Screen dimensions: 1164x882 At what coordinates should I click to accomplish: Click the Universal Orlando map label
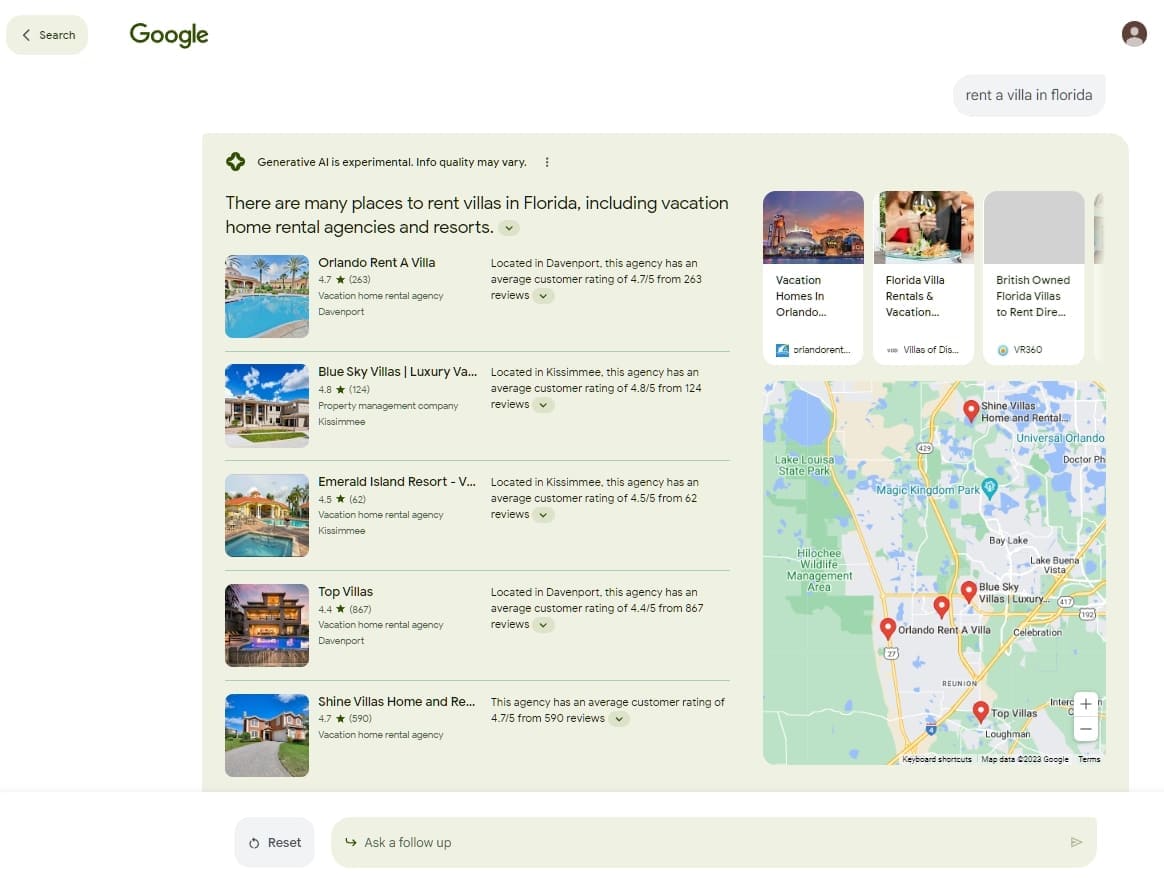coord(1059,438)
